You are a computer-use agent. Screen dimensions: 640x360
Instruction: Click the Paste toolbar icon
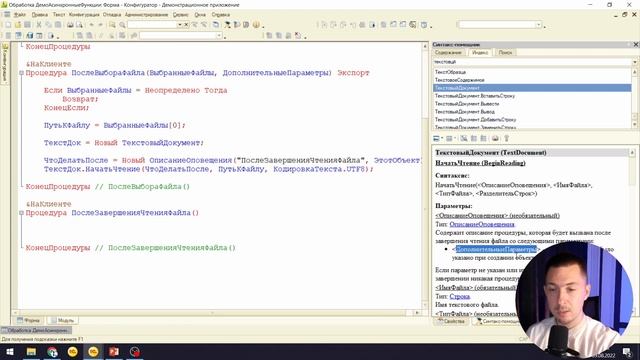pyautogui.click(x=58, y=25)
